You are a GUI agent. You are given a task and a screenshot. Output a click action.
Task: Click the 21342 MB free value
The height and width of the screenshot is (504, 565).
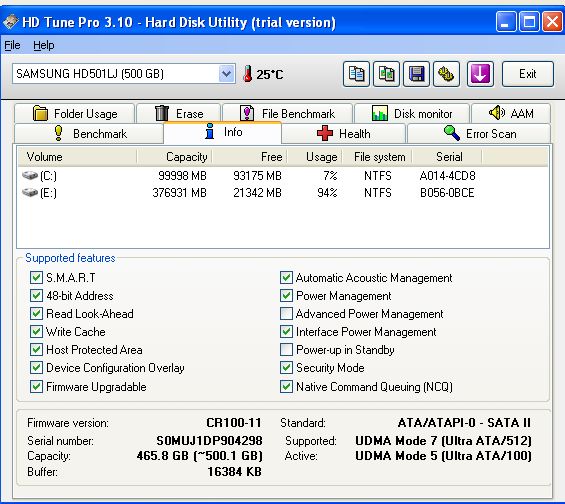coord(257,193)
